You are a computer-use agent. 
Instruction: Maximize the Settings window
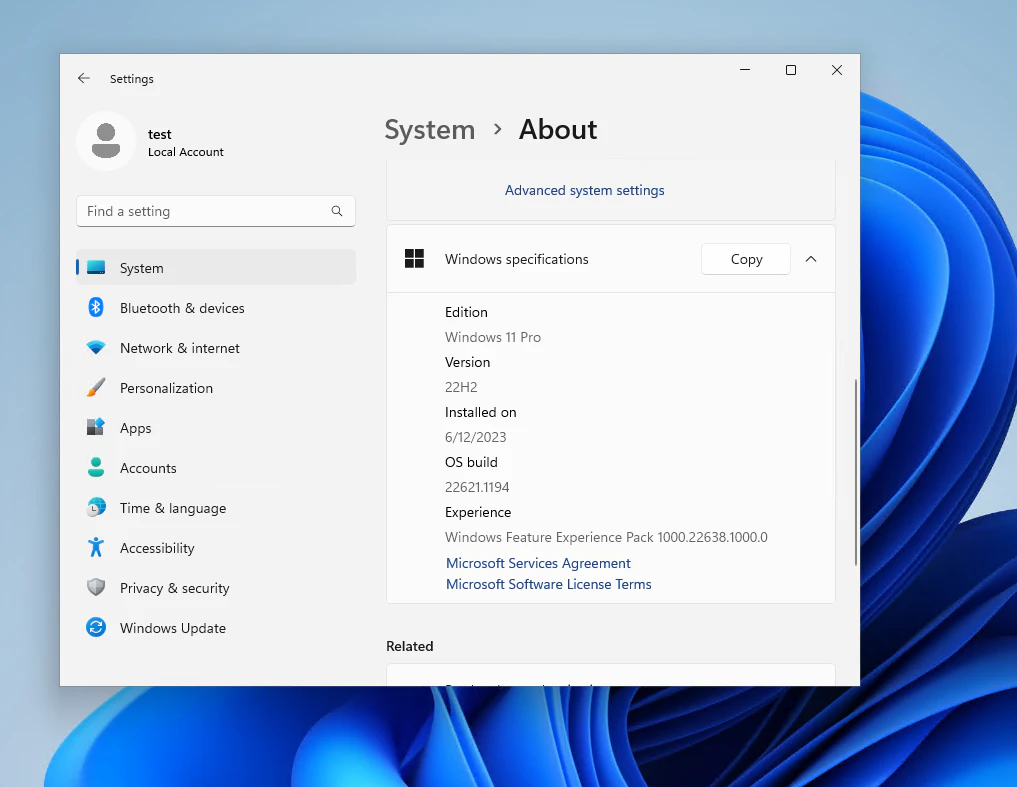(x=791, y=69)
